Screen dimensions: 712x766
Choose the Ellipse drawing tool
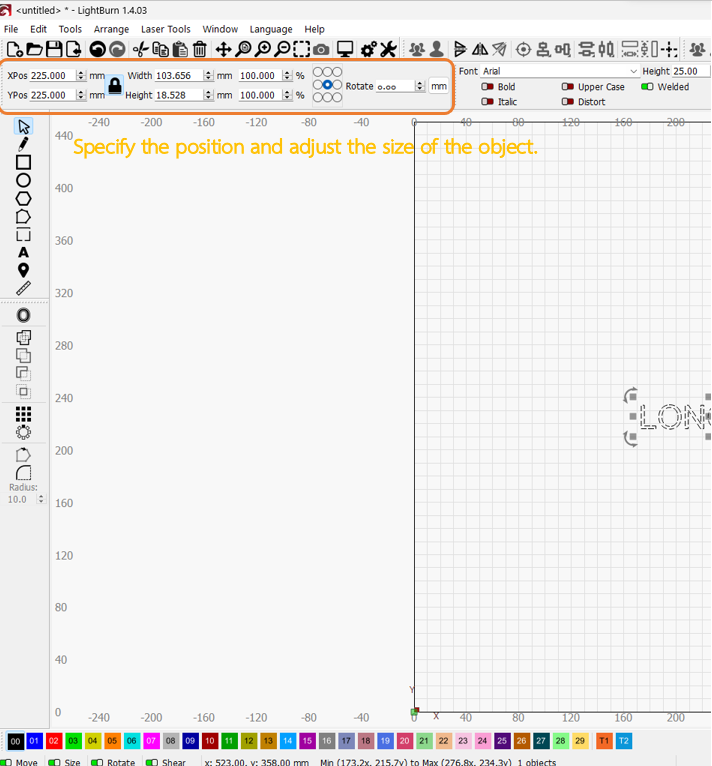pyautogui.click(x=23, y=180)
